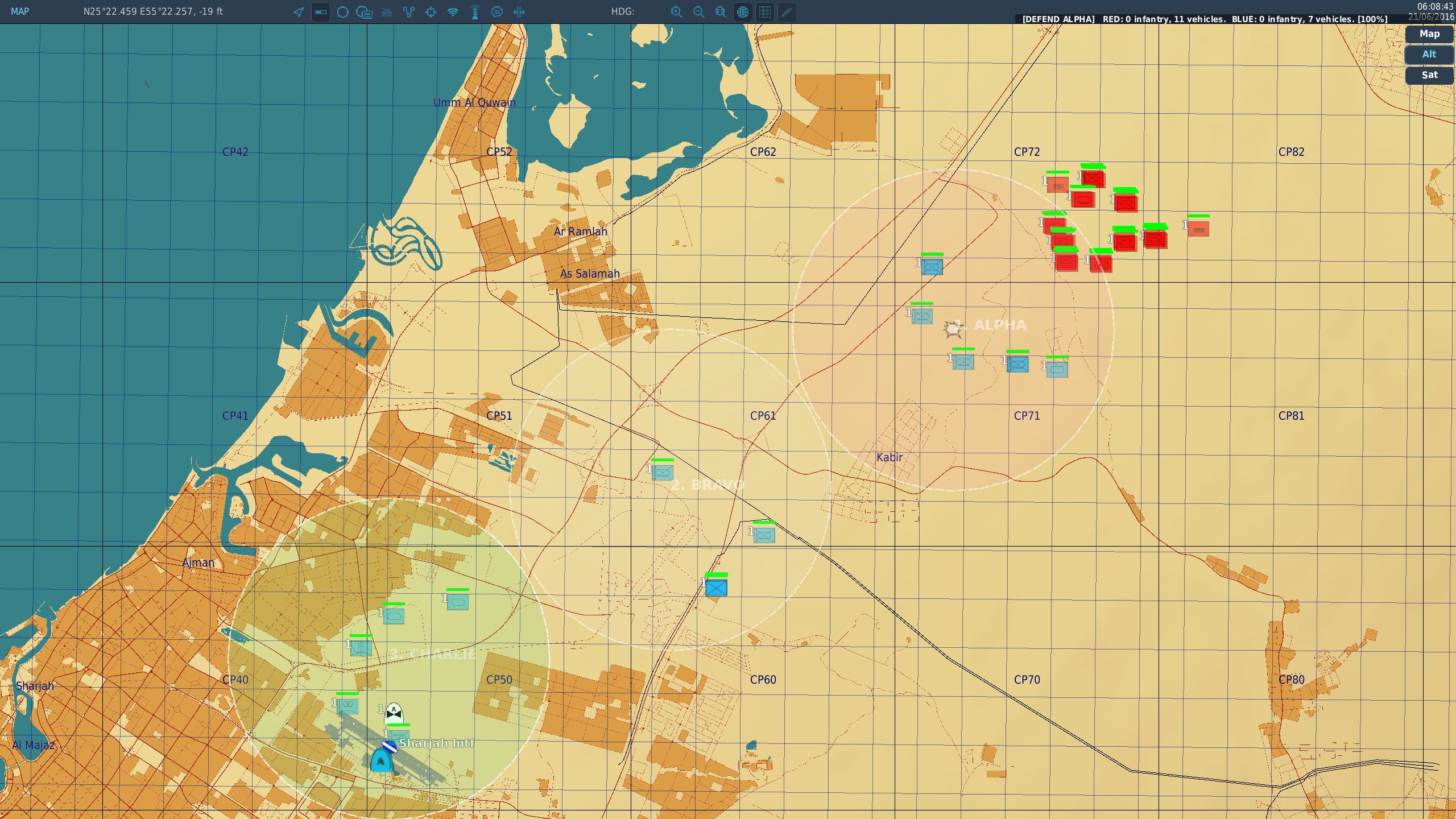The width and height of the screenshot is (1456, 819).
Task: Select the solid blue unit near BRAVO
Action: point(716,588)
